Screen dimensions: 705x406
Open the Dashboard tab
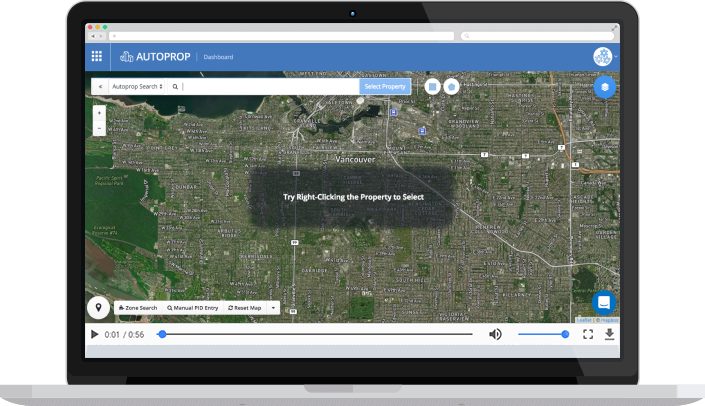(x=220, y=57)
